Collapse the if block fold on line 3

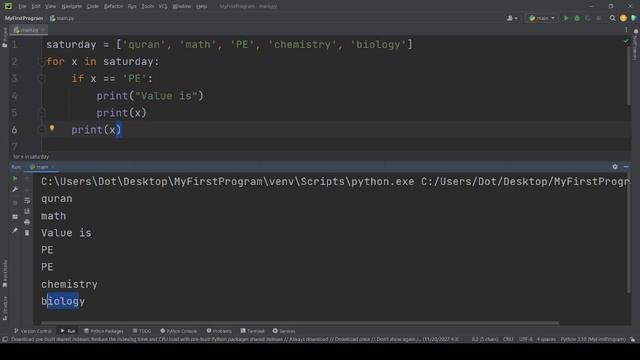tap(41, 78)
